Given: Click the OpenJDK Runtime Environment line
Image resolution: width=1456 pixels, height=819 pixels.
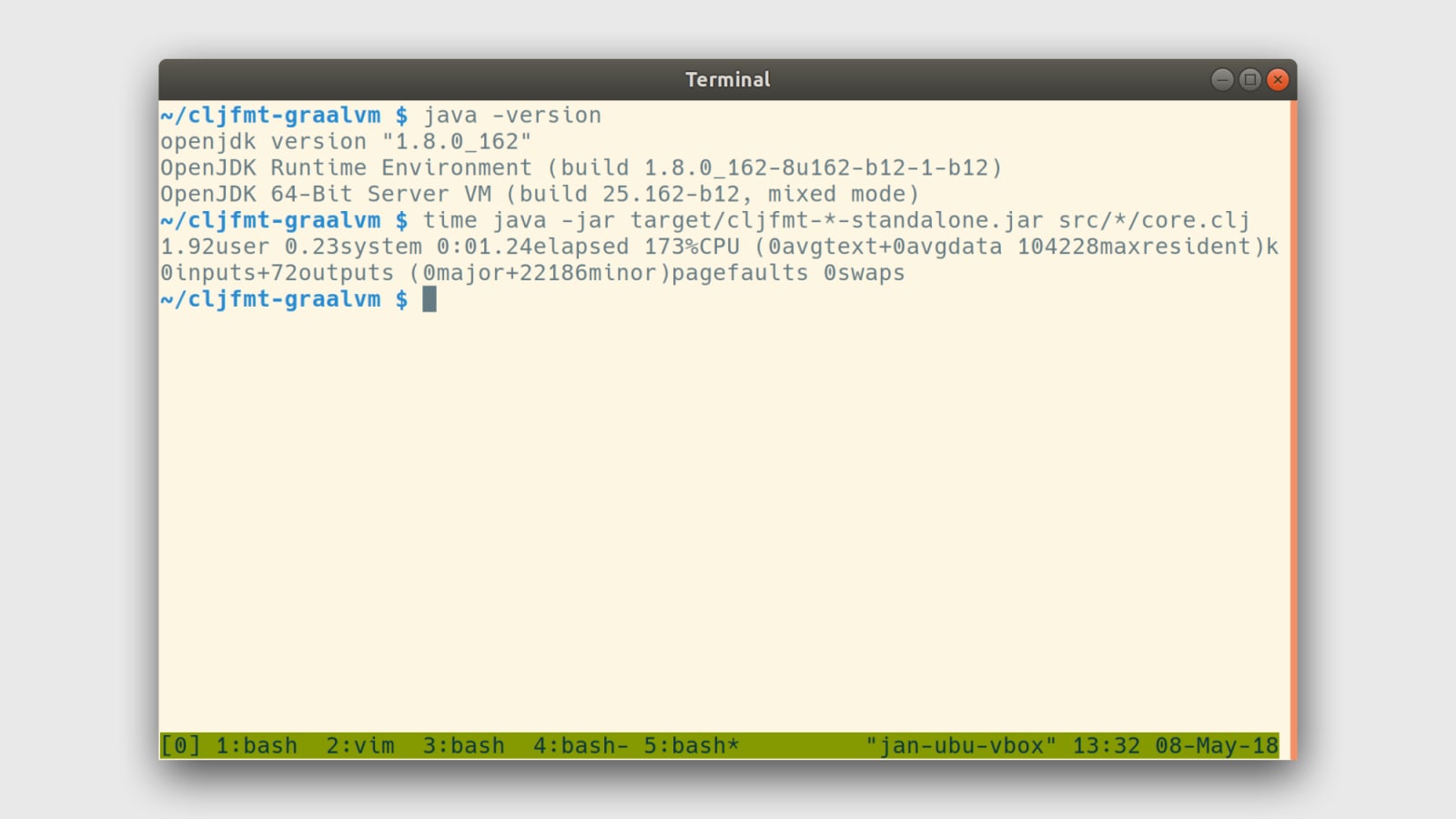Looking at the screenshot, I should click(581, 168).
